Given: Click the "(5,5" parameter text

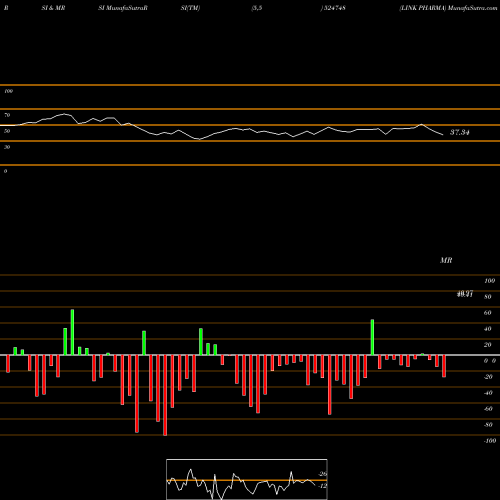Looking at the screenshot, I should 257,8.
